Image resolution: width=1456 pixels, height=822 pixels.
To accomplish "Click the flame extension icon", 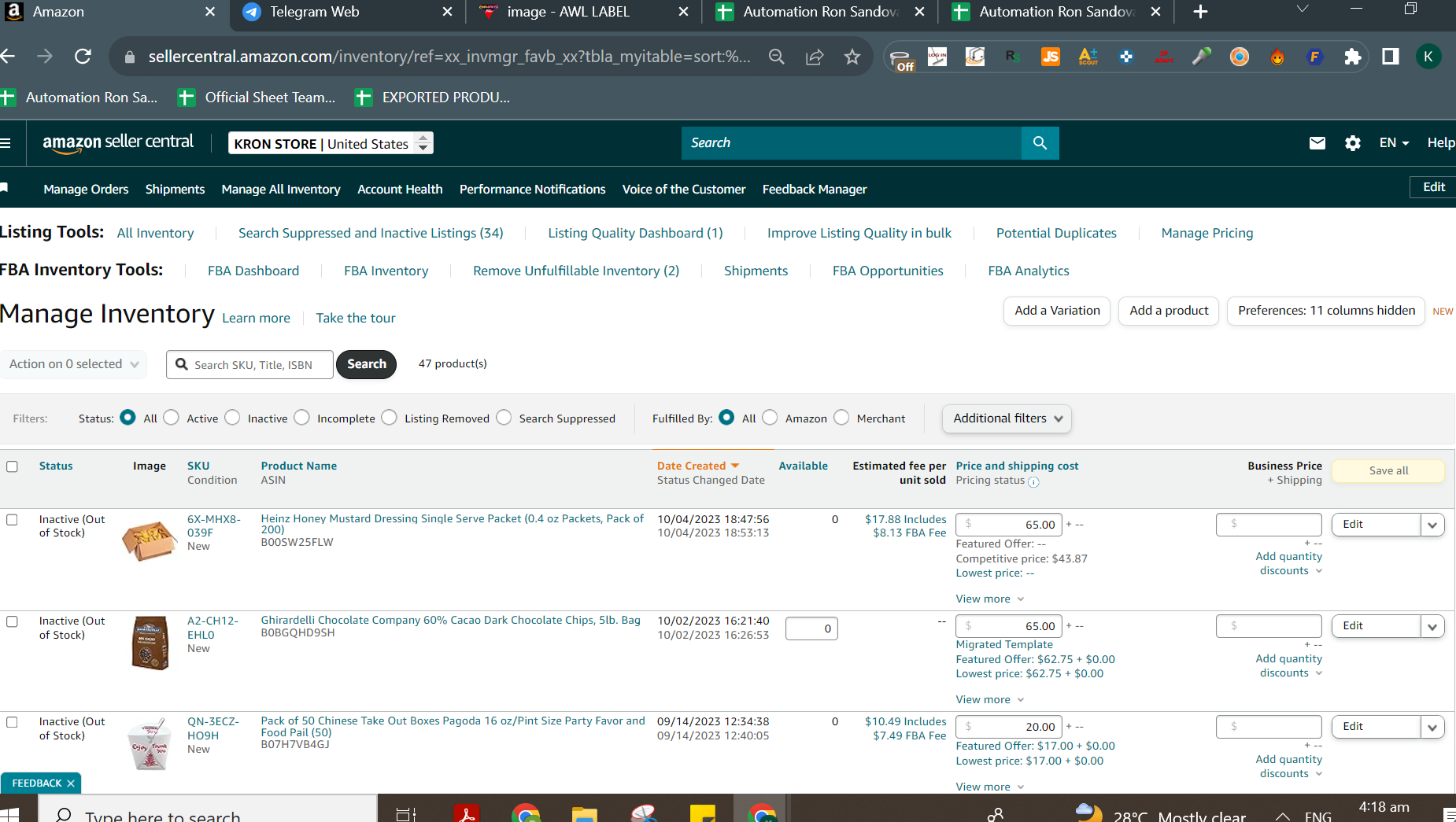I will (1277, 57).
